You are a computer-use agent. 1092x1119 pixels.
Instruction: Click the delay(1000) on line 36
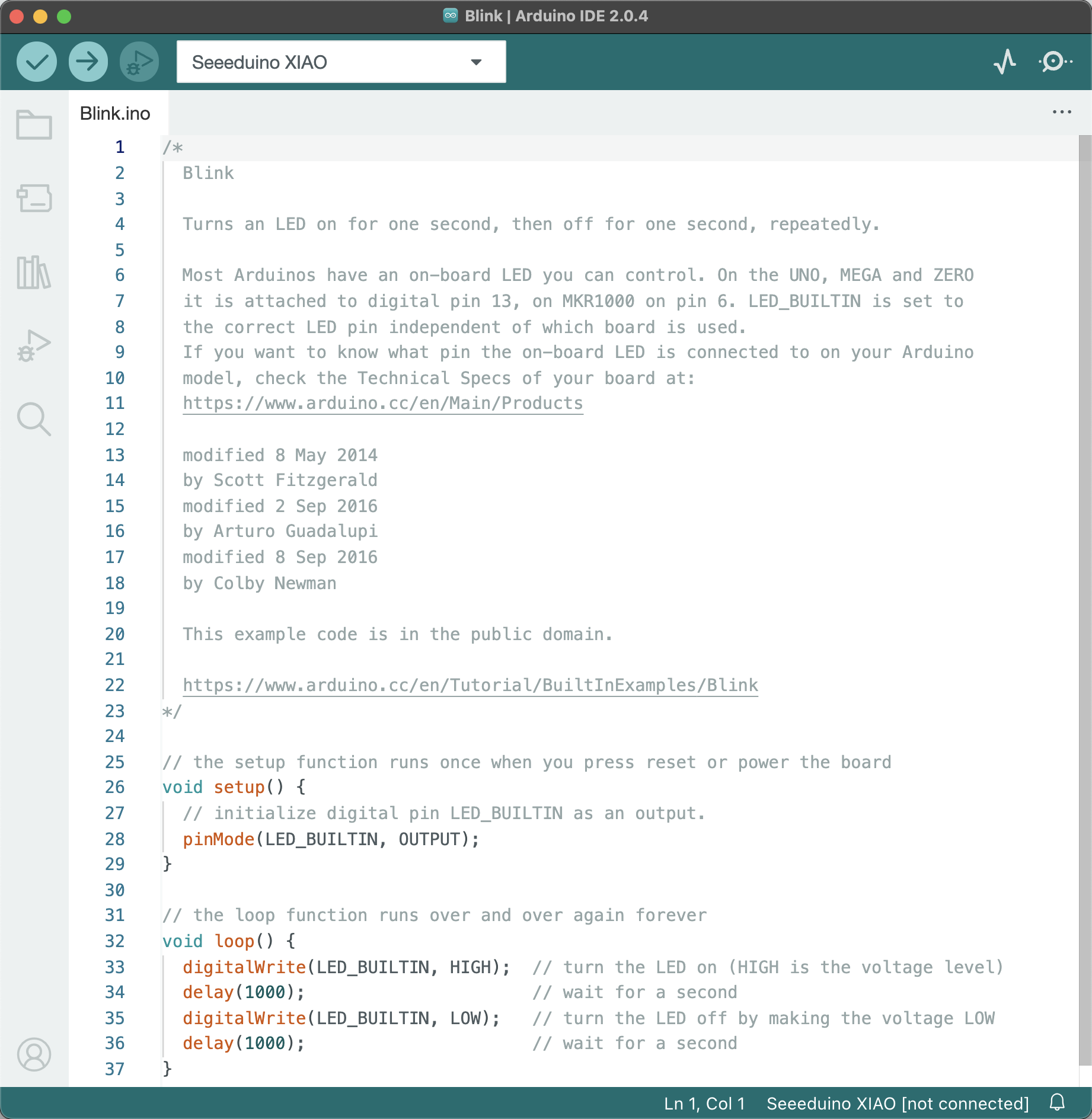point(244,1043)
